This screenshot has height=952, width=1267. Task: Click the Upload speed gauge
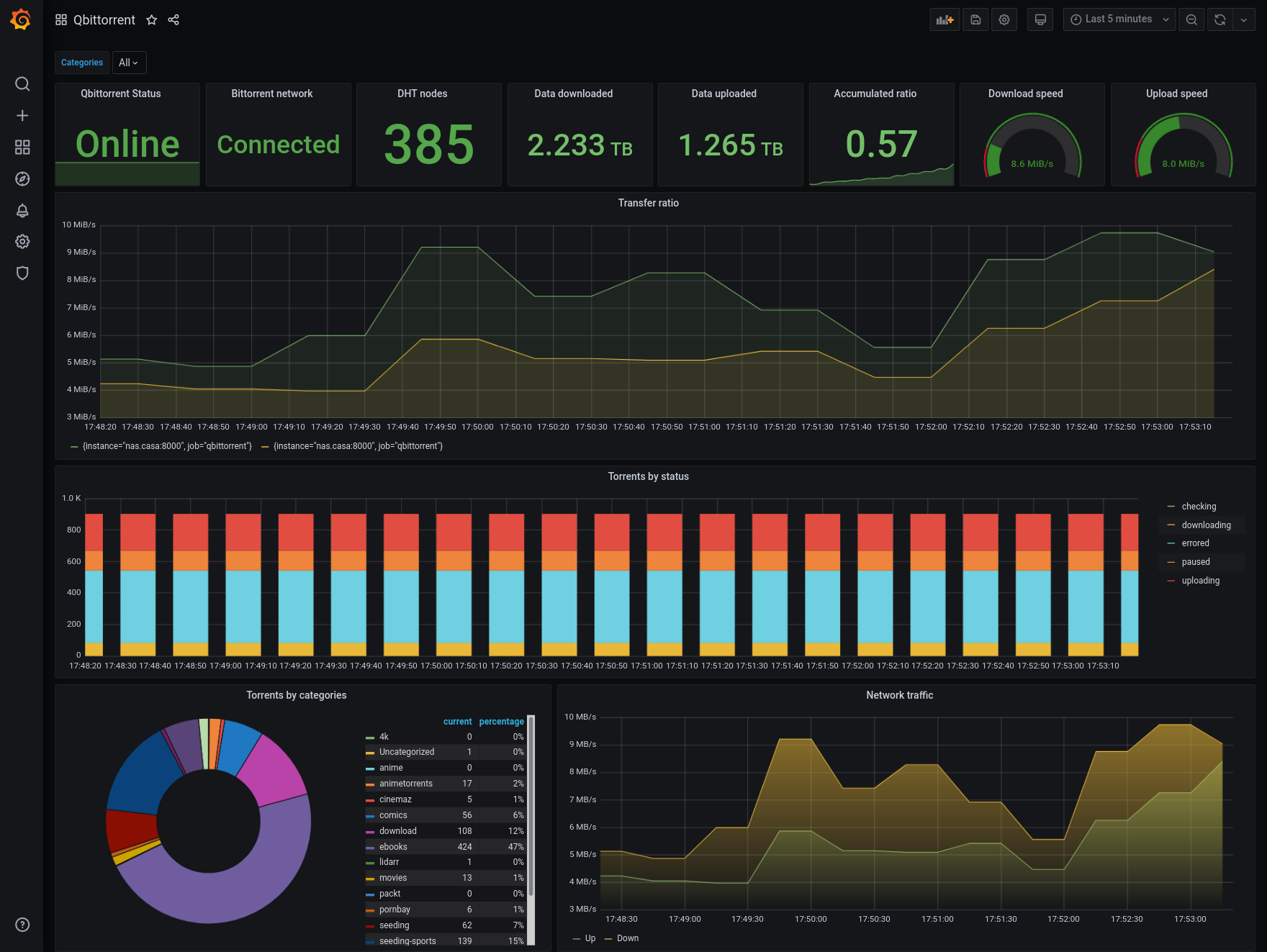[1183, 145]
